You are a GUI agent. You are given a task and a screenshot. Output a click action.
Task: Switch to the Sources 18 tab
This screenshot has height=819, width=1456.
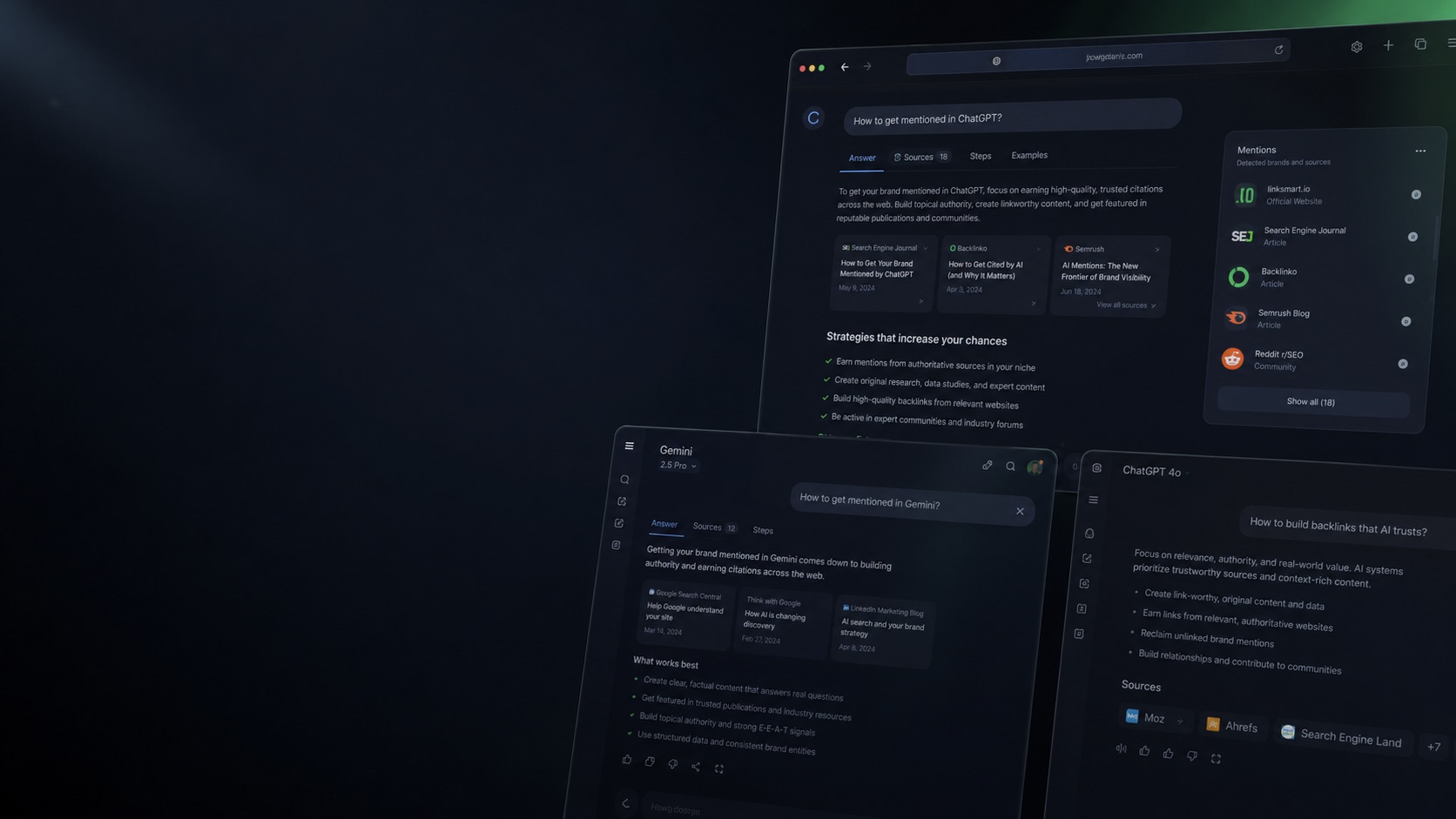click(921, 157)
